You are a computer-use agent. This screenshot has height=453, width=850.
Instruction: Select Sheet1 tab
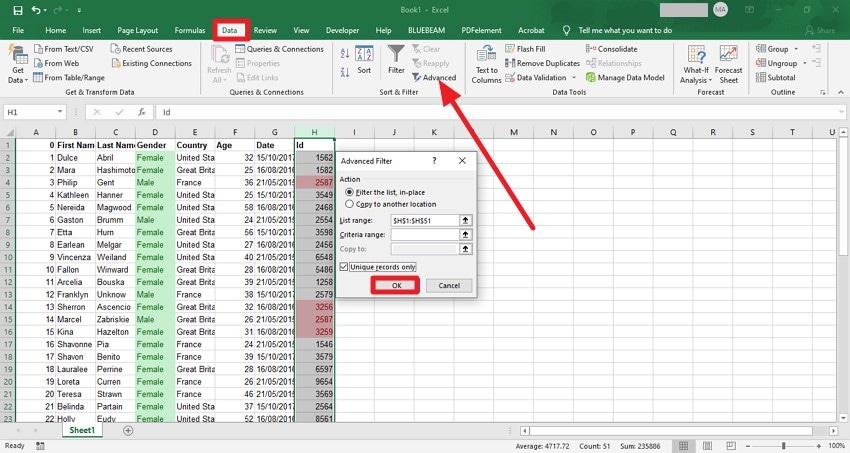tap(82, 430)
